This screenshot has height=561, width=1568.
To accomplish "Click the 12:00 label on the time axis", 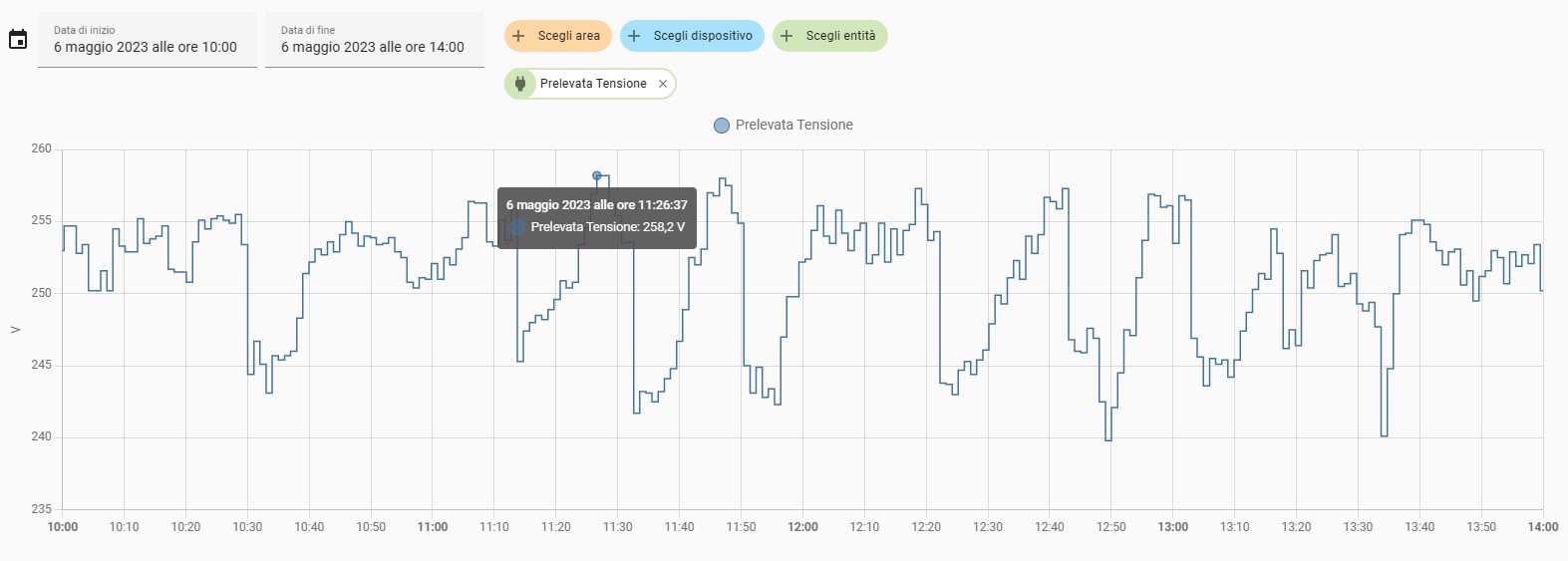I will click(802, 527).
